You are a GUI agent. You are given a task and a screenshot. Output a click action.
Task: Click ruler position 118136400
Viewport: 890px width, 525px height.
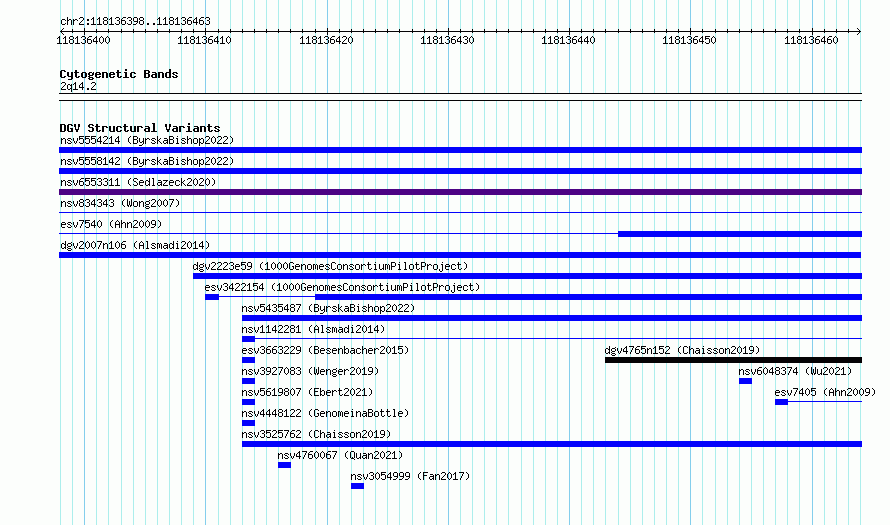click(83, 40)
